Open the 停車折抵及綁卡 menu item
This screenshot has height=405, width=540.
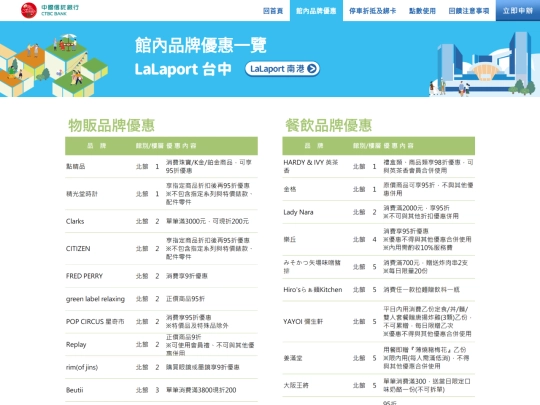pos(372,11)
